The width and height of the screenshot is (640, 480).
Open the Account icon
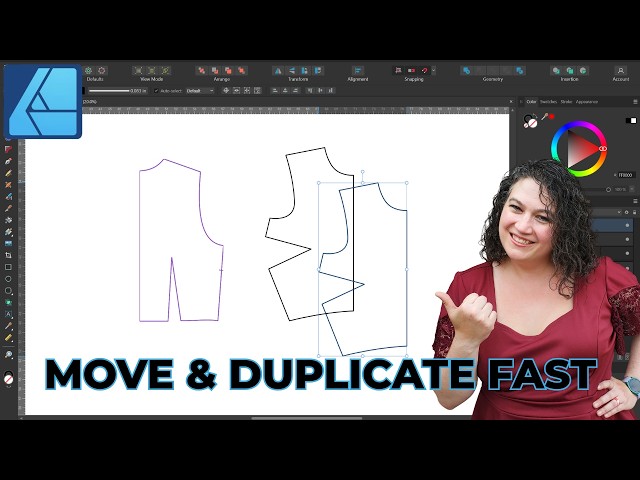620,71
